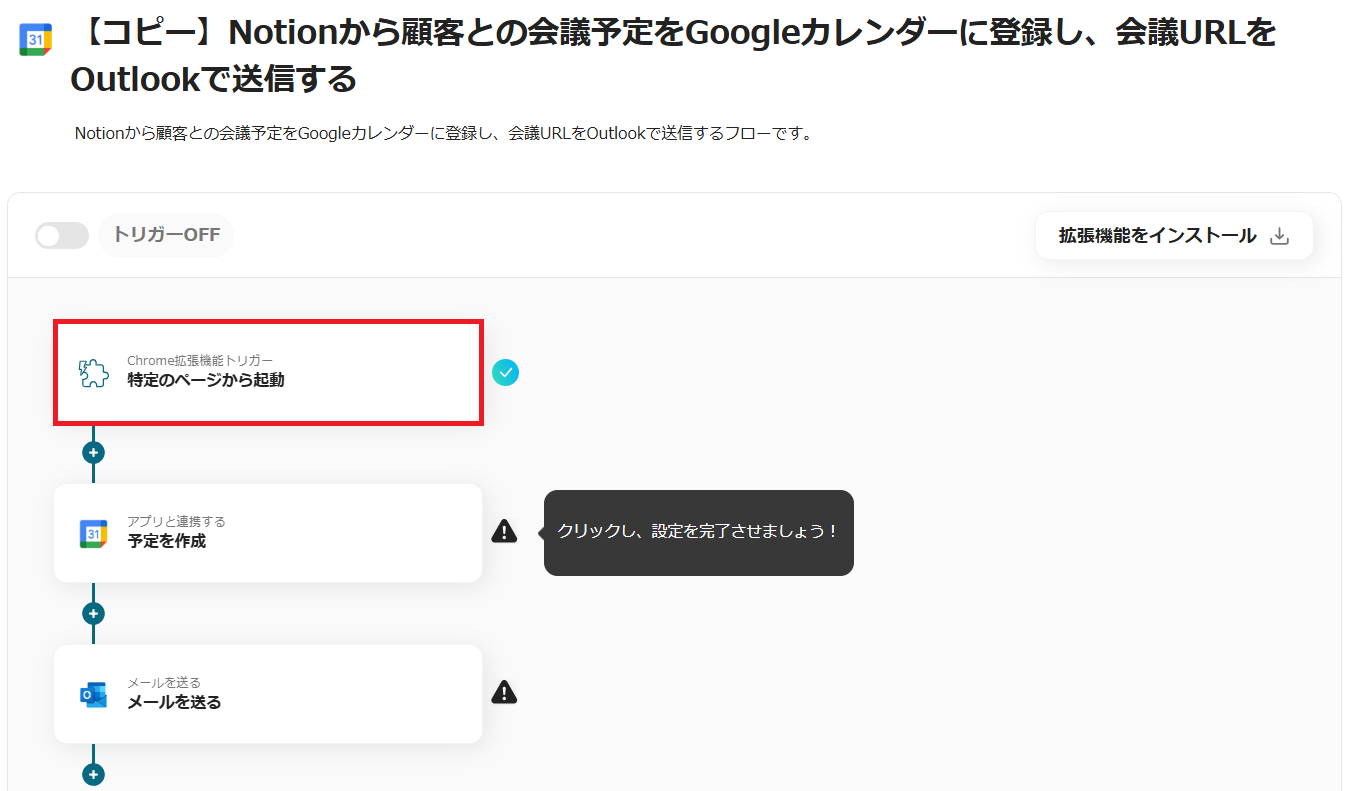Click the warning icon next to メールを送る
The image size is (1352, 791).
505,692
